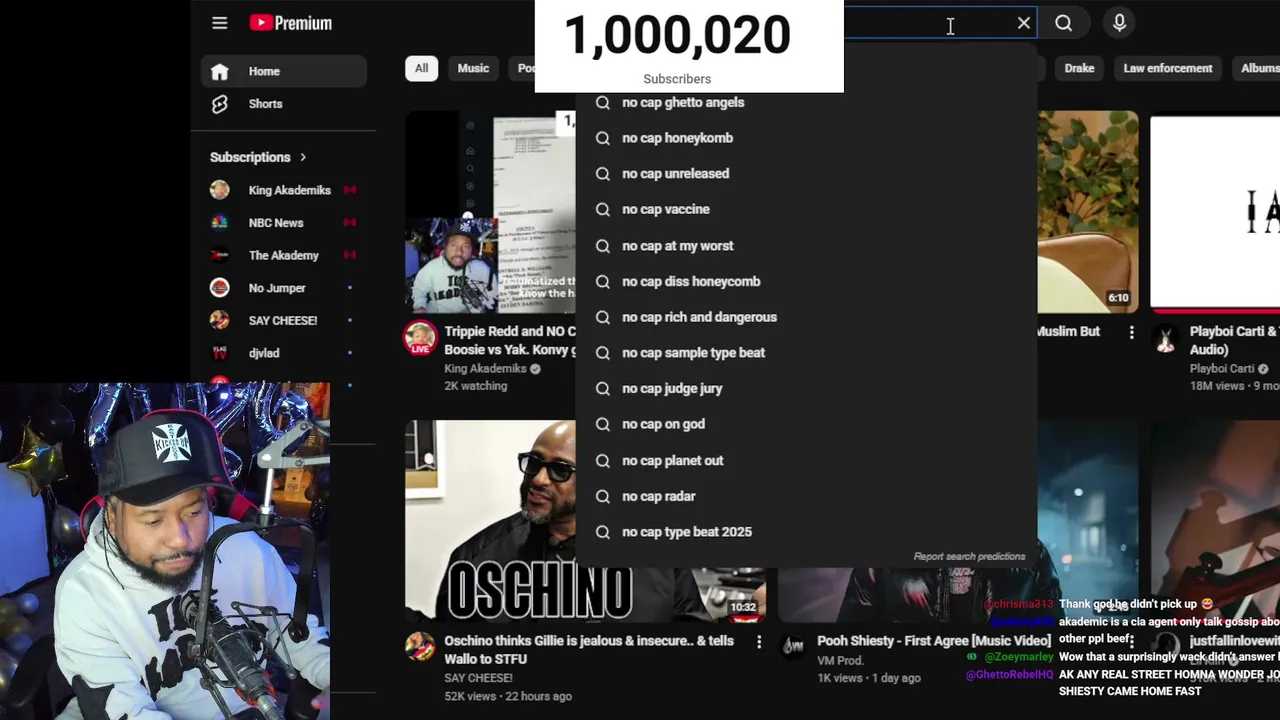The image size is (1280, 720).
Task: Choose suggestion 'no cap type beat 2025'
Action: [806, 532]
